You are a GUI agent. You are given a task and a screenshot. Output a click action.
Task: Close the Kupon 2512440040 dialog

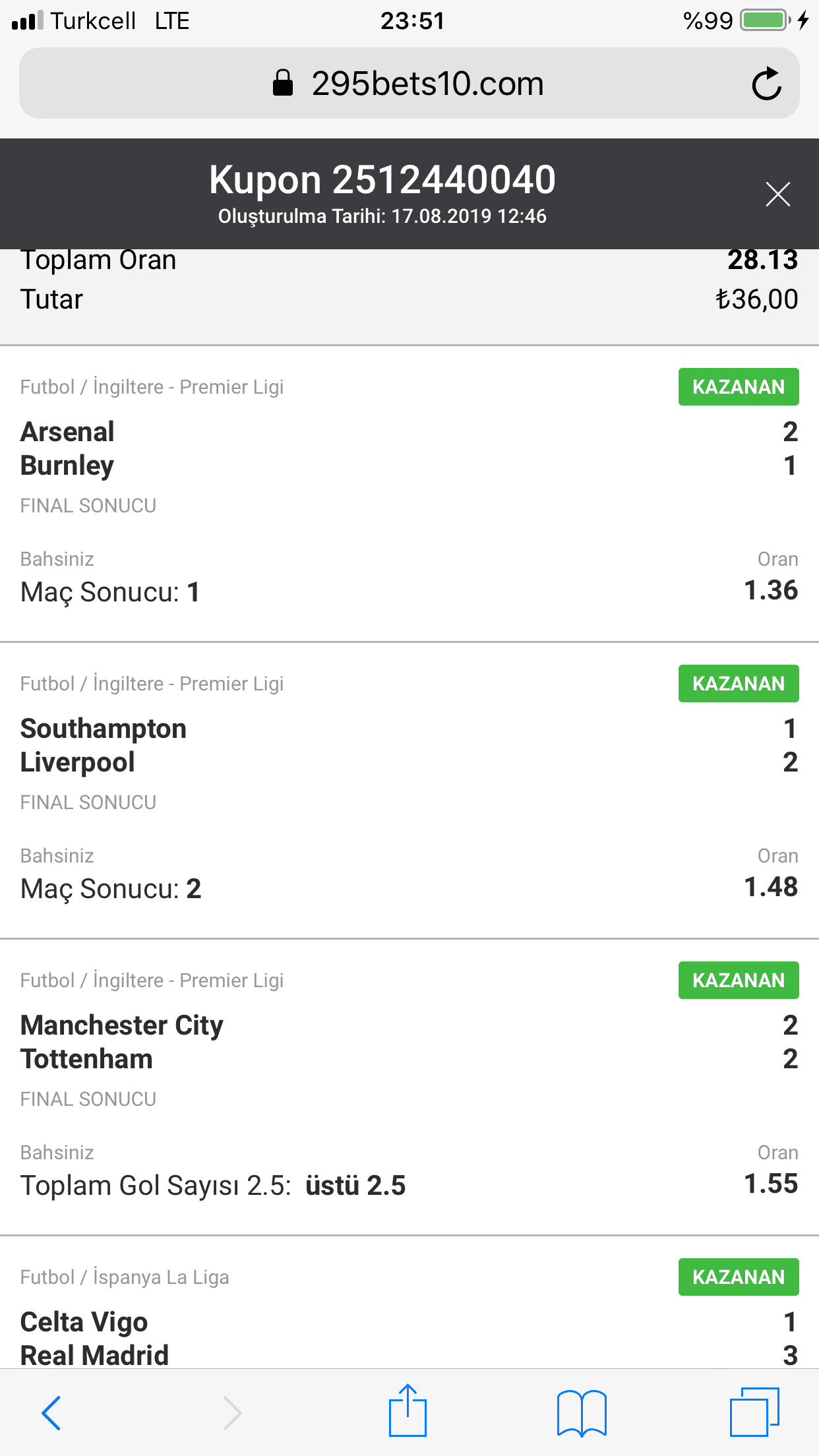[778, 194]
